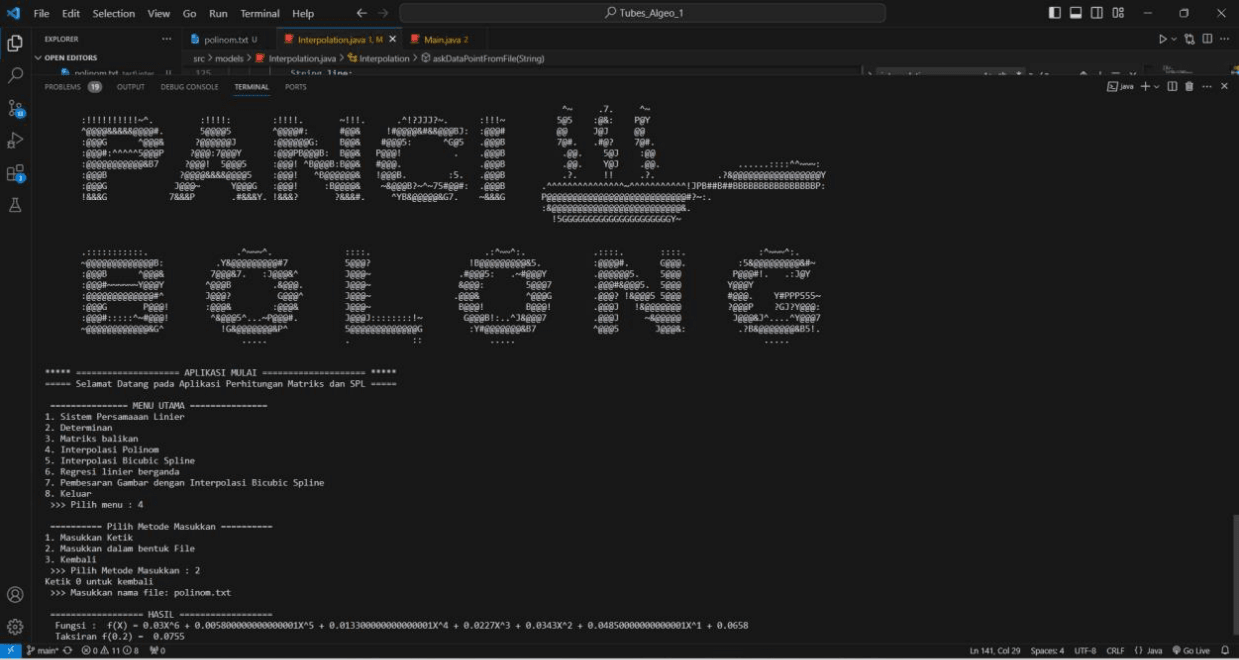
Task: Open the View menu
Action: (x=158, y=13)
